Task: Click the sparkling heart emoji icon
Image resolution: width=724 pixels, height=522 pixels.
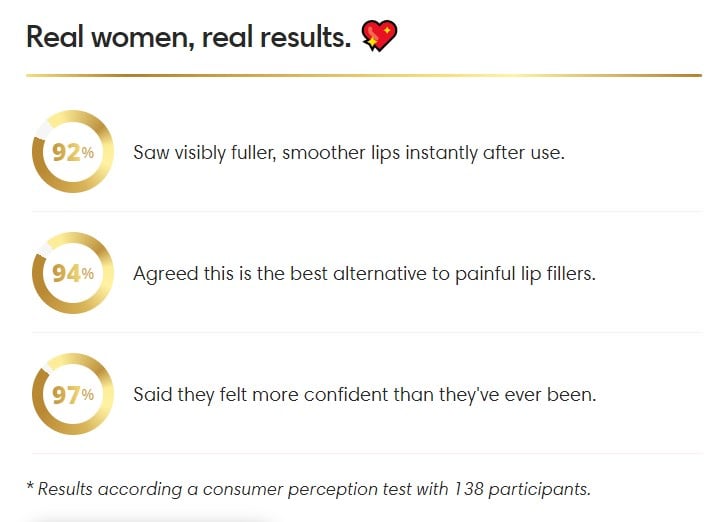Action: (378, 37)
